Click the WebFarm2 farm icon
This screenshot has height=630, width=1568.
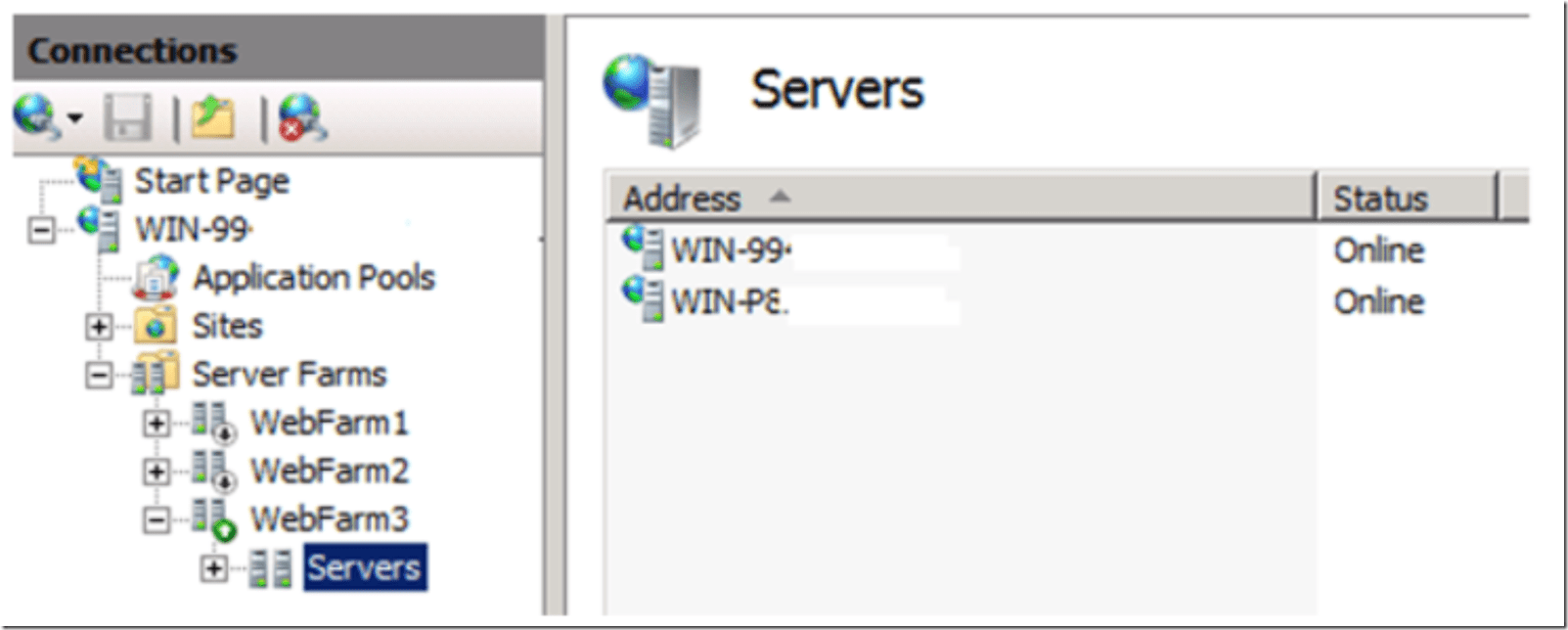pos(213,471)
